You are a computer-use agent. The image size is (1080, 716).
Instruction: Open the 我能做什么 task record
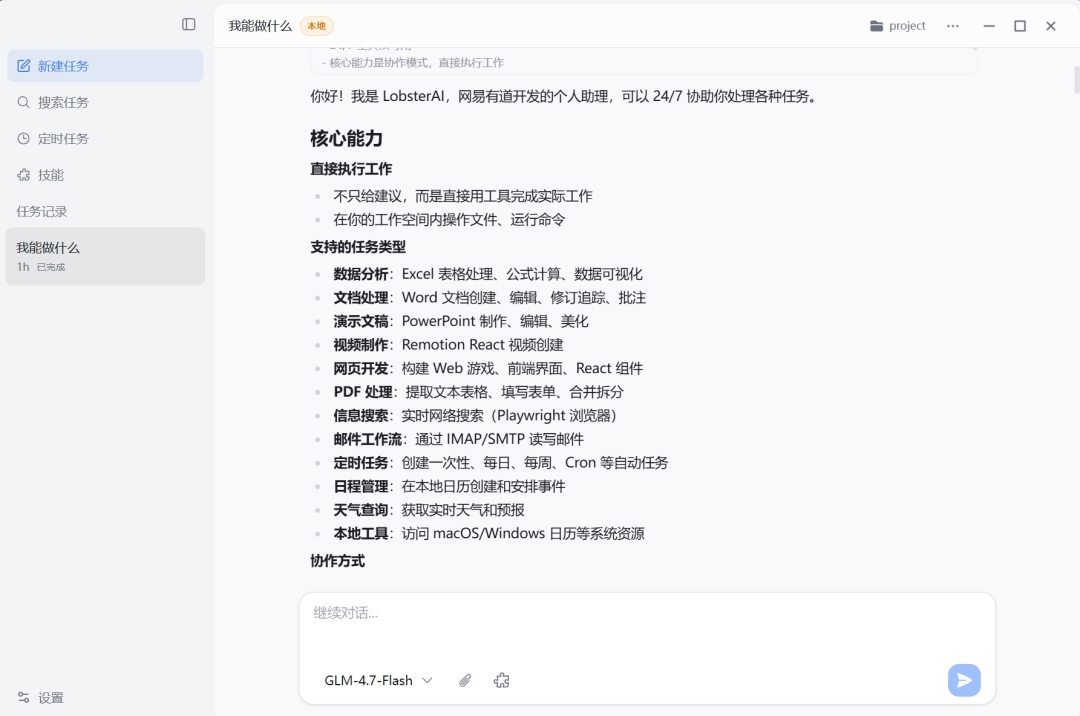[105, 256]
